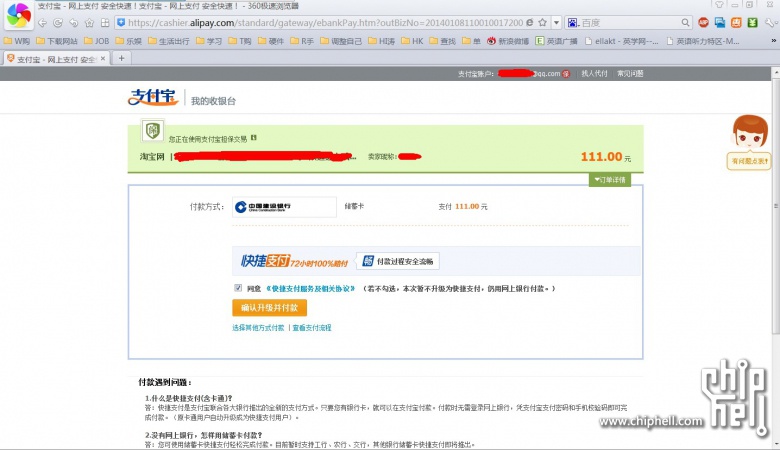780x450 pixels.
Task: Open the ABP ad blocker extension
Action: [x=703, y=22]
